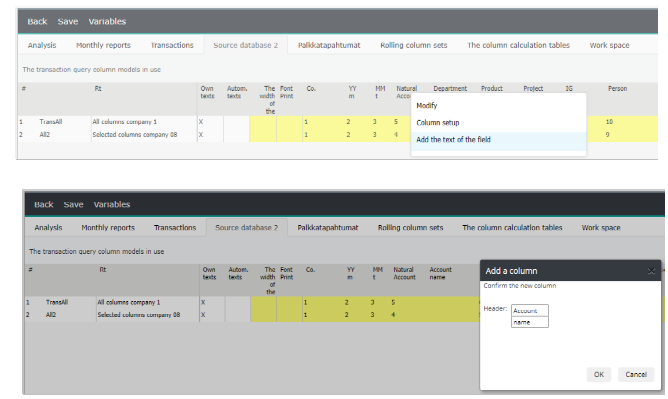Select Source database 2 tab in upper window

point(245,45)
